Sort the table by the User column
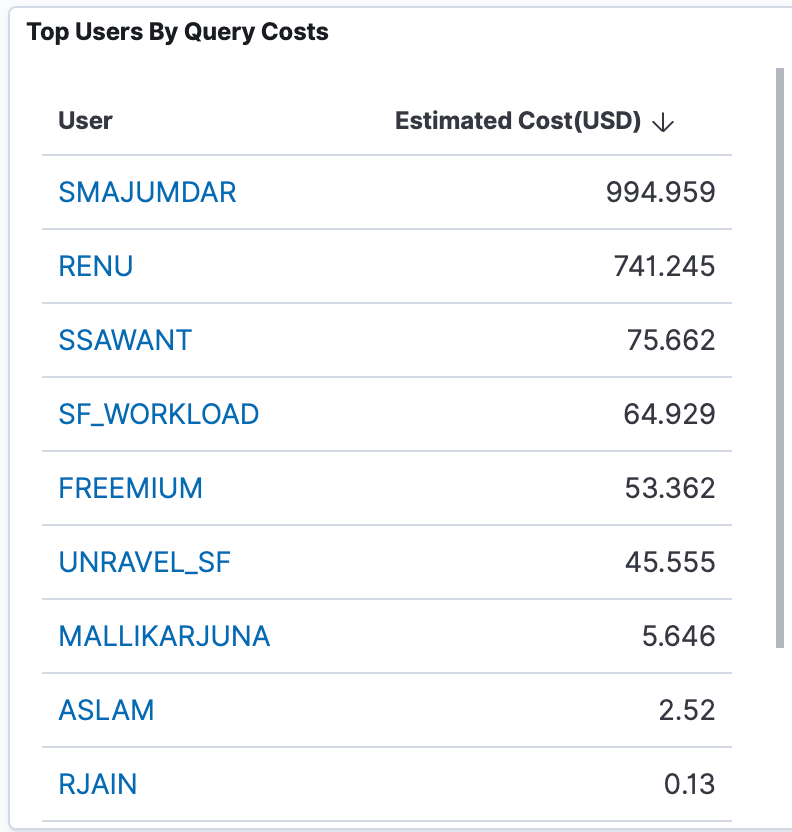This screenshot has height=832, width=792. 85,121
